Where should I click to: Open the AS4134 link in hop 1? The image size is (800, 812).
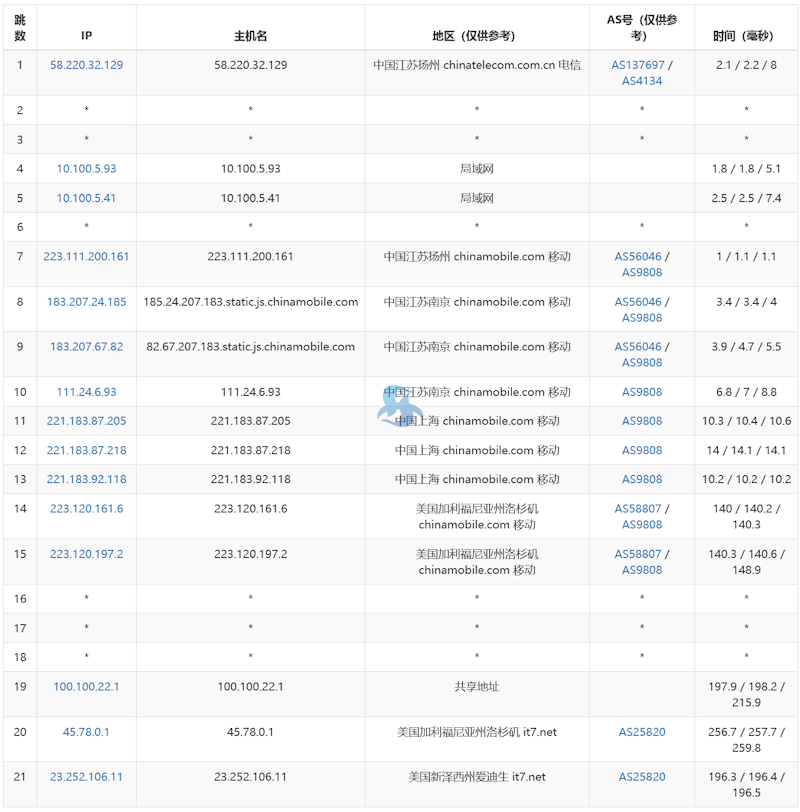pos(642,81)
